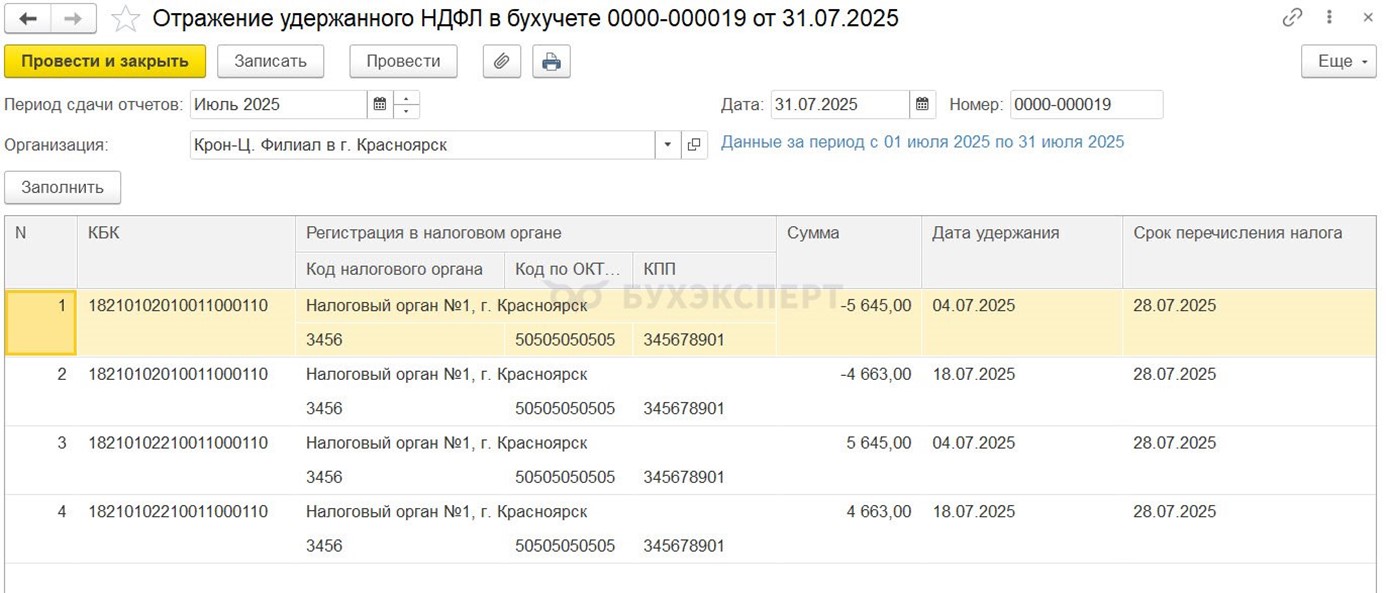
Task: Open attached files via paperclip icon
Action: click(501, 61)
